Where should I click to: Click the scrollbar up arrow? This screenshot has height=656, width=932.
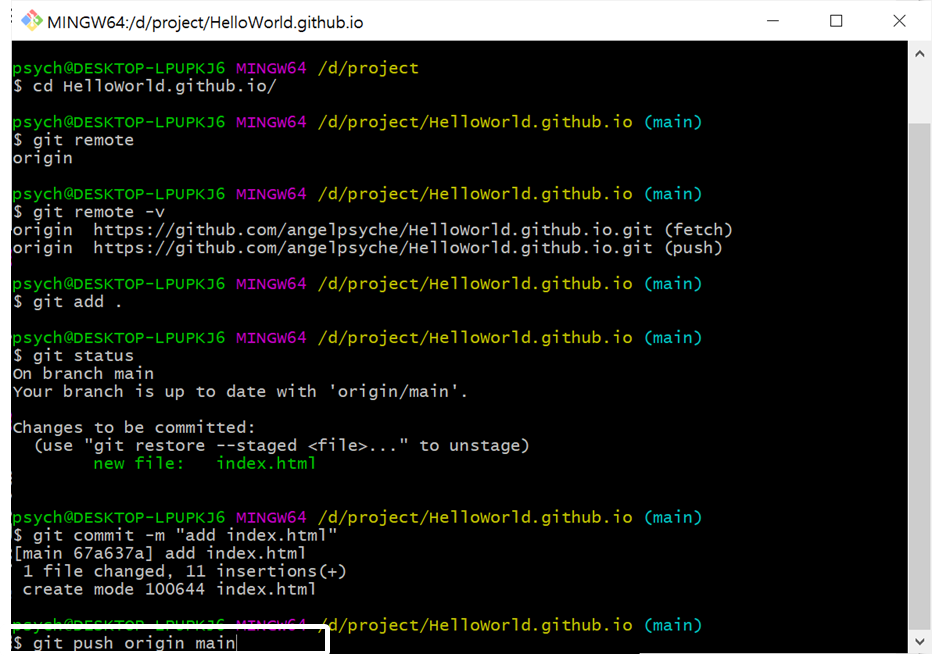pos(920,54)
